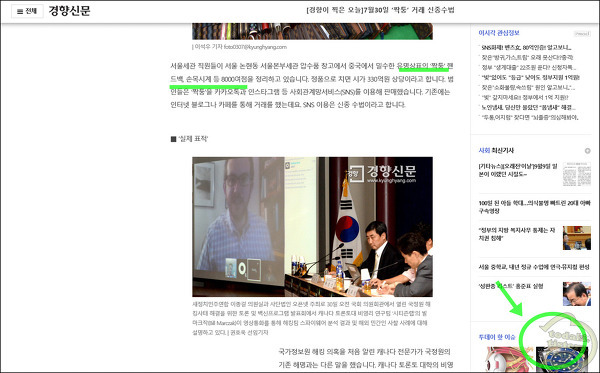Click the meeting room thumbnail in 최신기사
This screenshot has height=373, width=600.
click(x=577, y=238)
